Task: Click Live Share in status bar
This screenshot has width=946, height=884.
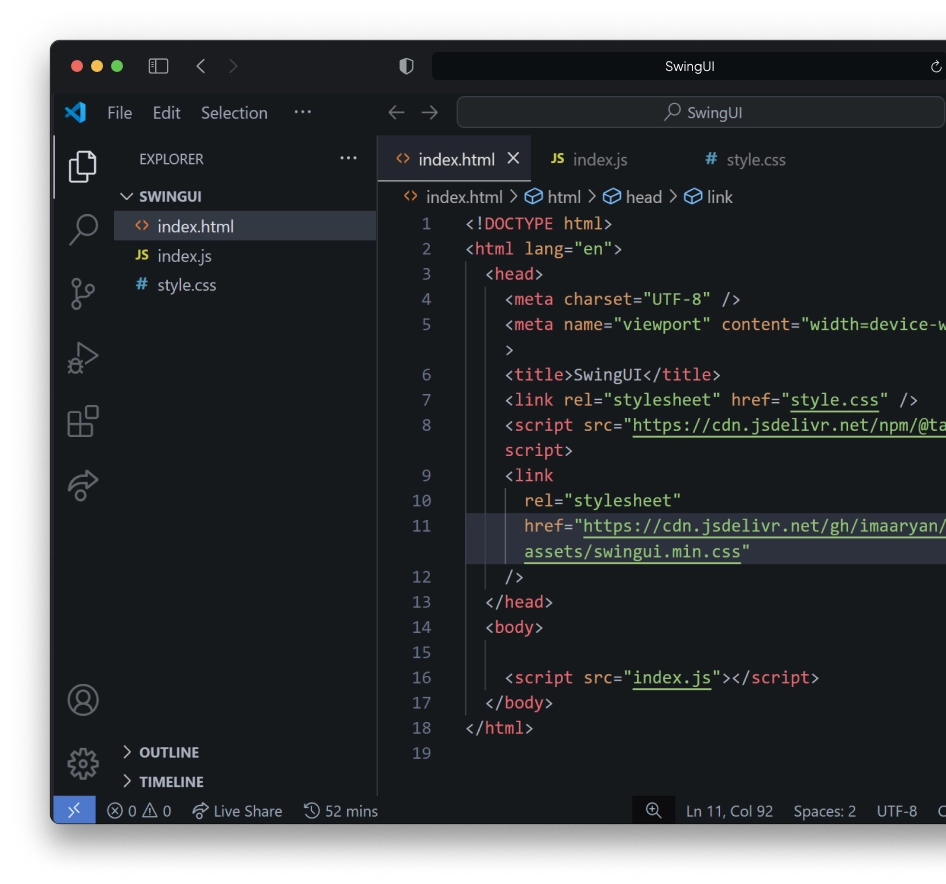Action: pyautogui.click(x=237, y=811)
